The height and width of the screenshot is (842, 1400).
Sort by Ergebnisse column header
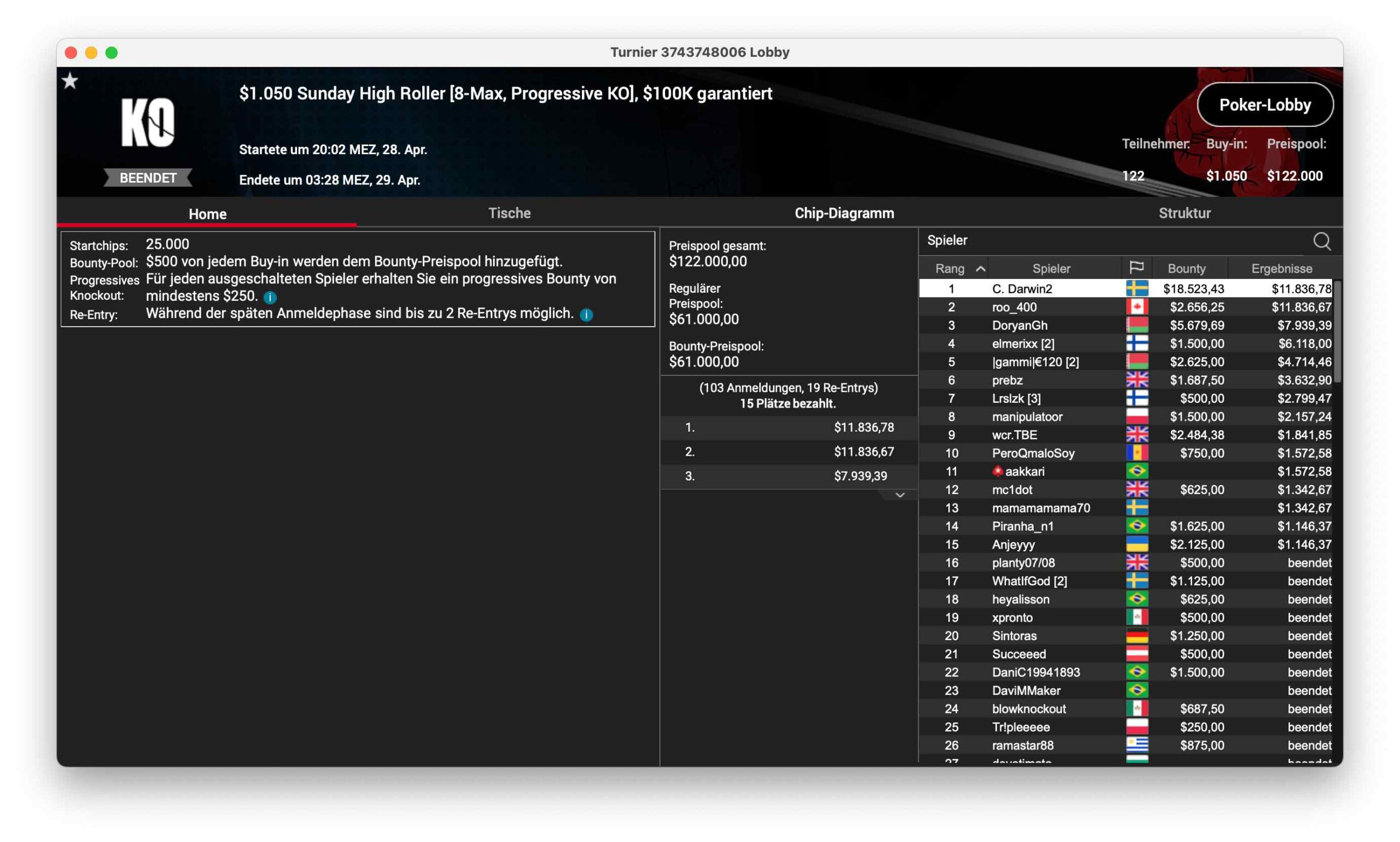coord(1281,269)
